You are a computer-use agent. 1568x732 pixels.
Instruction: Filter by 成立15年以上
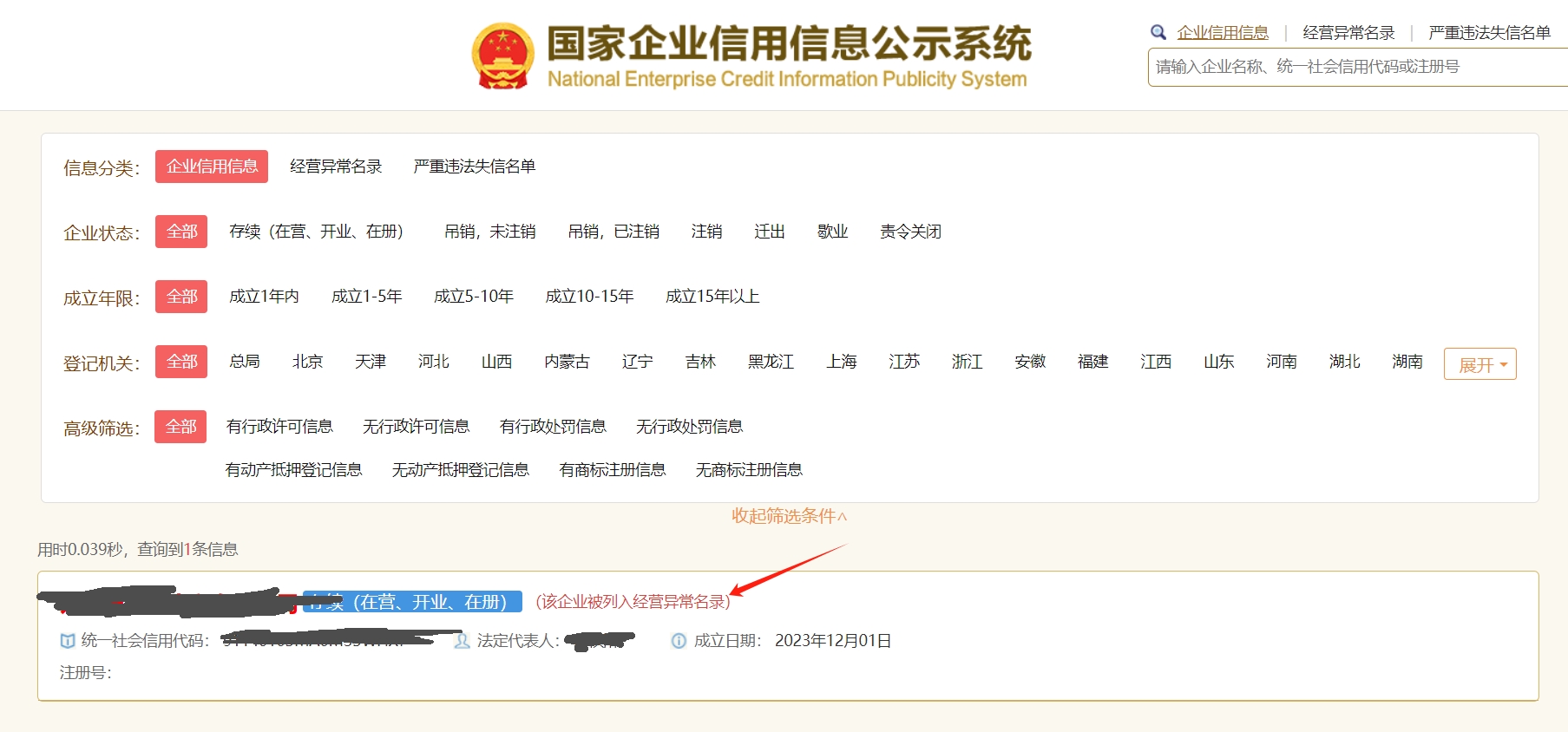712,297
